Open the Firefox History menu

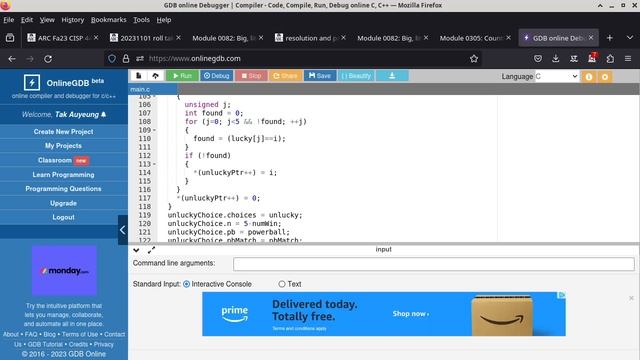[x=73, y=20]
